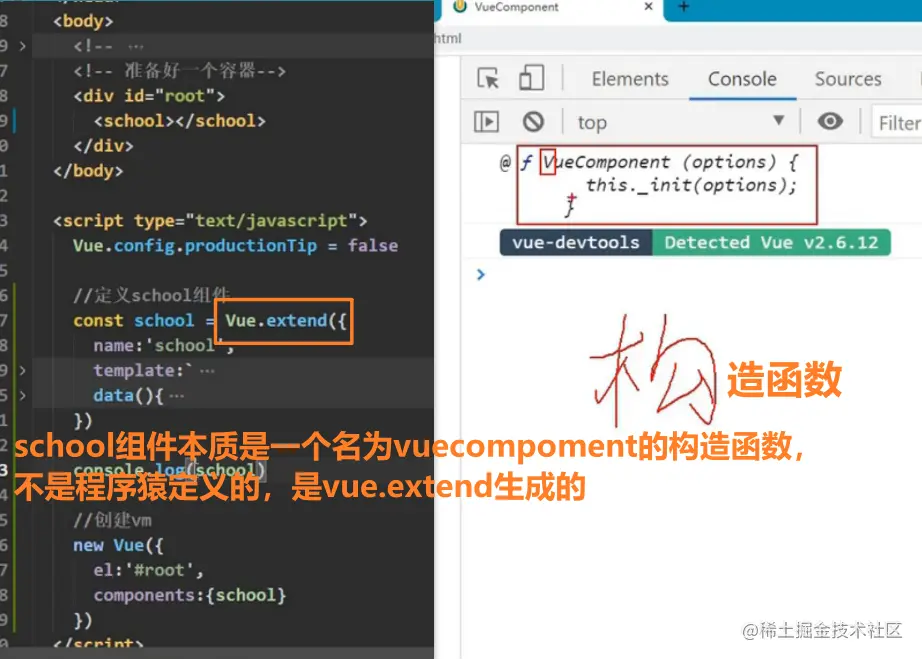922x660 pixels.
Task: Click the opening <body> tag
Action: pos(83,21)
